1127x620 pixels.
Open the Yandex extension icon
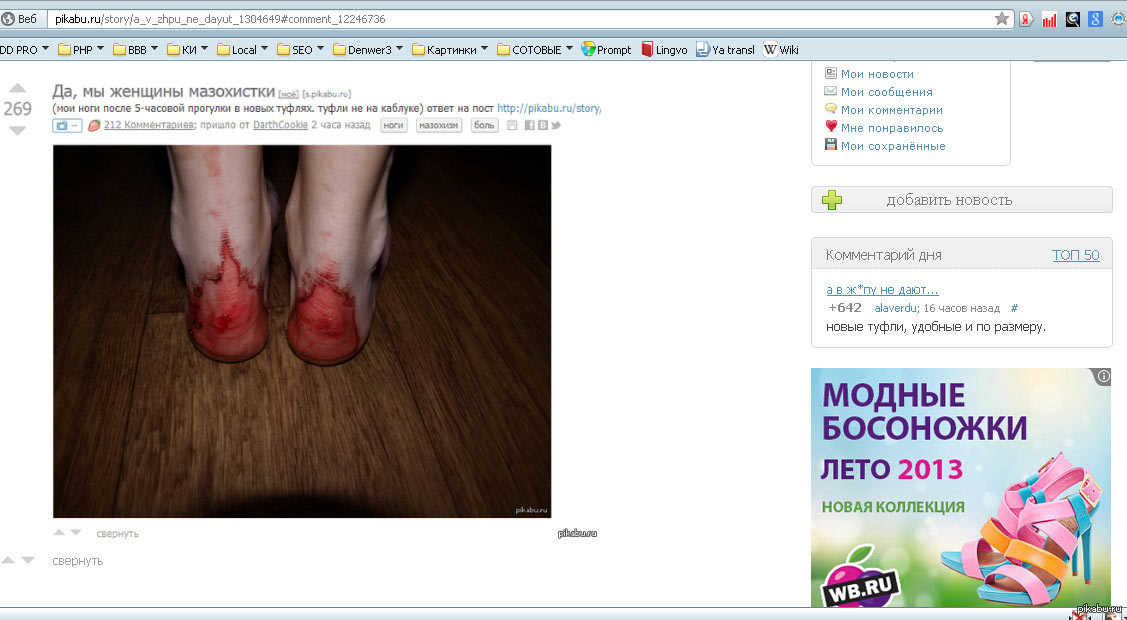[1026, 19]
